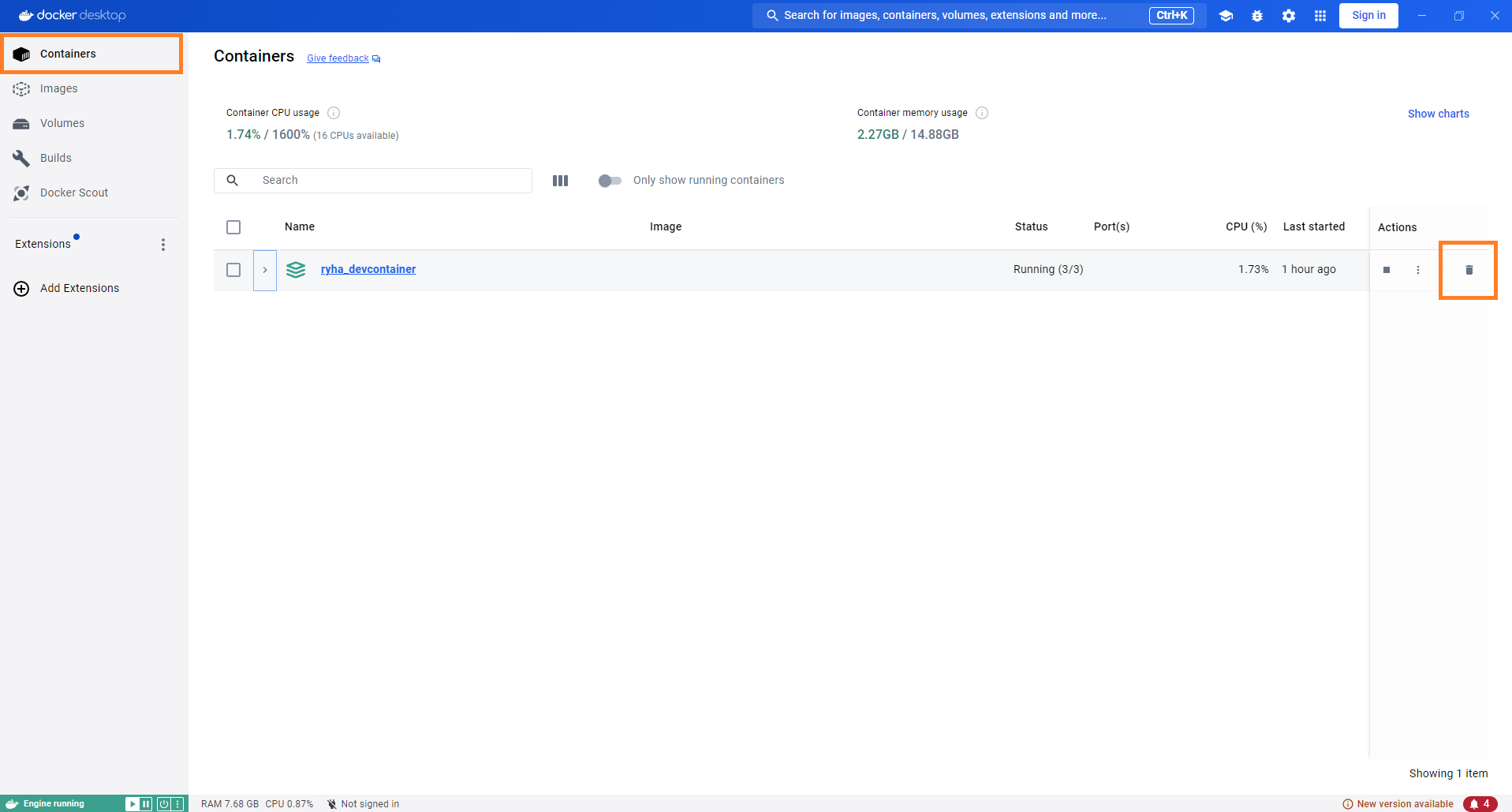1512x812 pixels.
Task: Focus the container Search field
Action: point(373,180)
